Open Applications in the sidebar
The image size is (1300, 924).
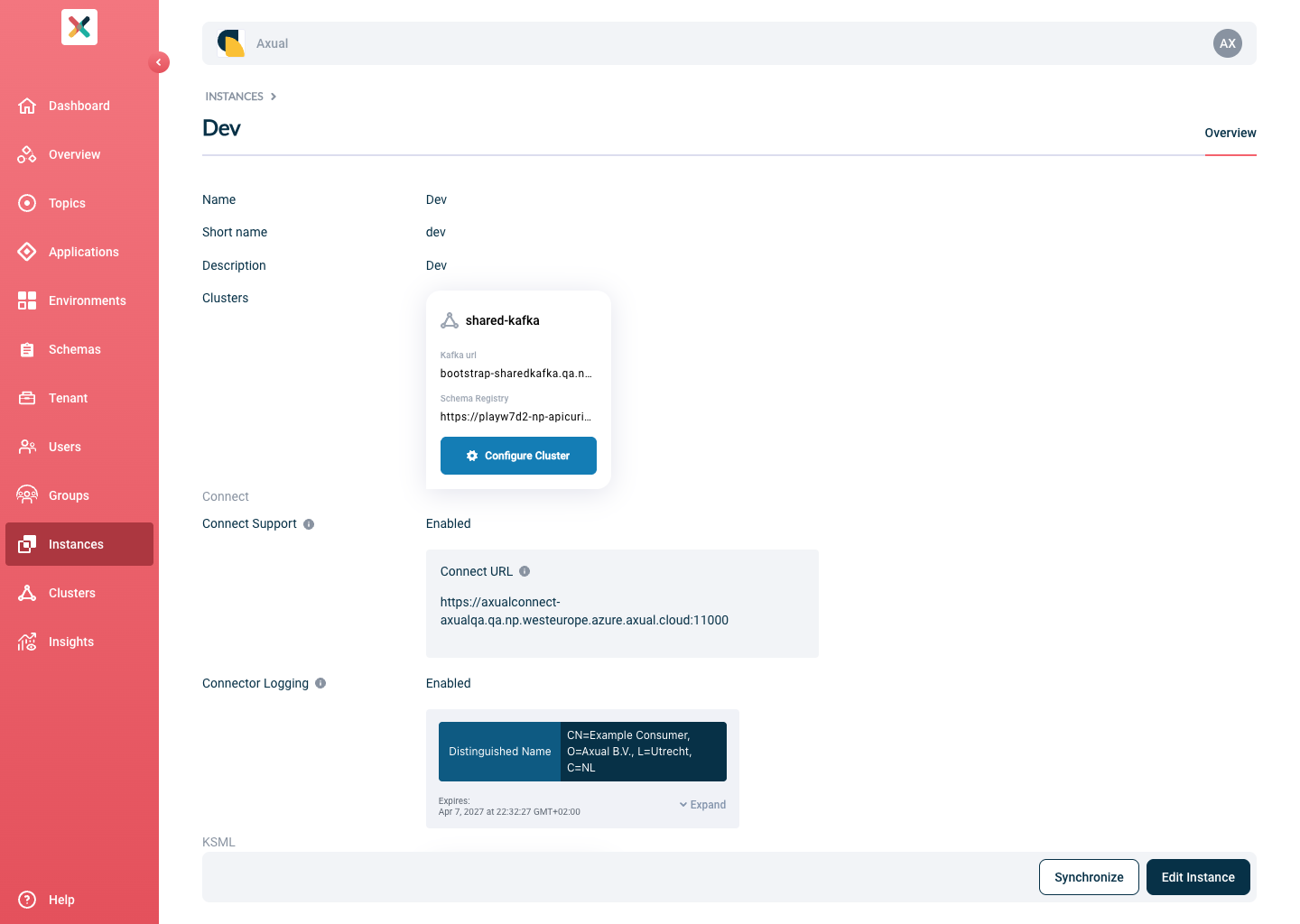tap(79, 252)
